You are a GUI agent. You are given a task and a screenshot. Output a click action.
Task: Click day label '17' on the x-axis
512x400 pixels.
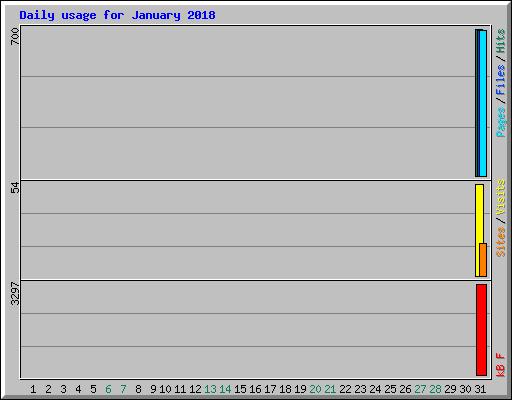[270, 389]
